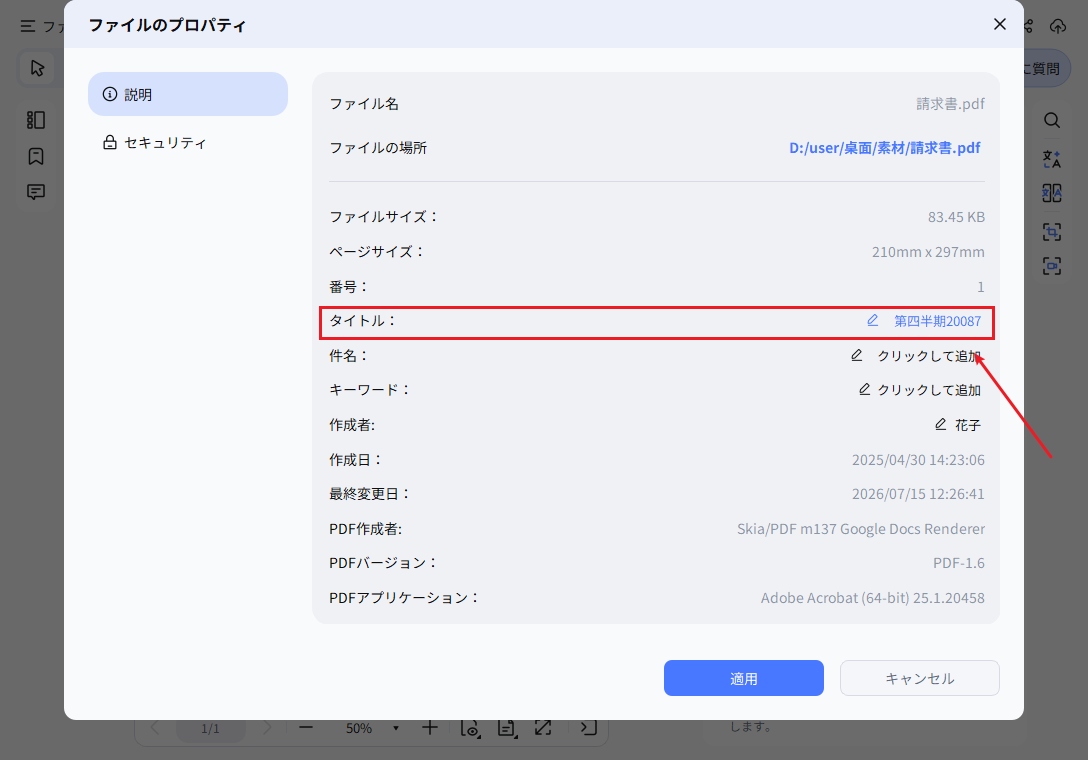1088x760 pixels.
Task: Go to previous page arrow in bottom toolbar
Action: 155,727
